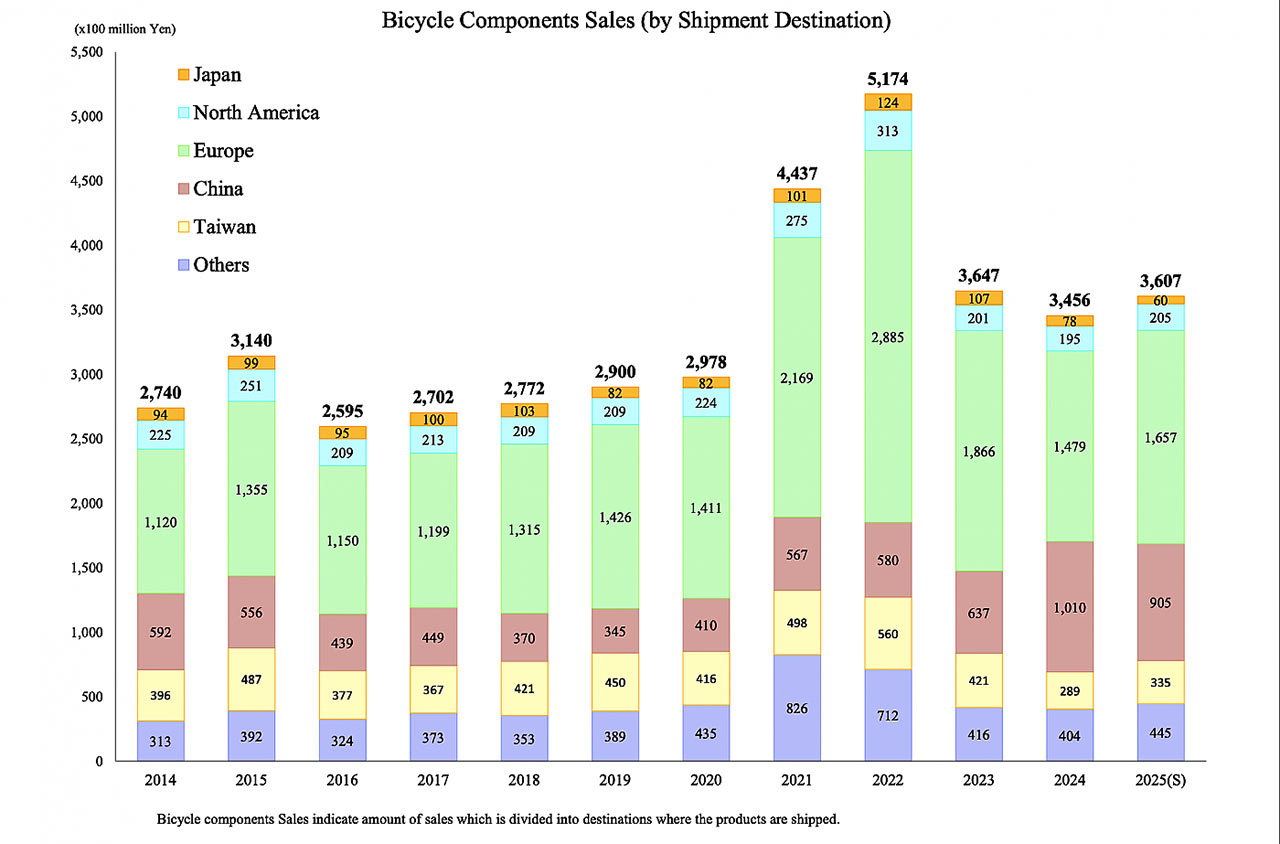
Task: Select the 2025(S) Japan segment labeled 60
Action: [1160, 300]
